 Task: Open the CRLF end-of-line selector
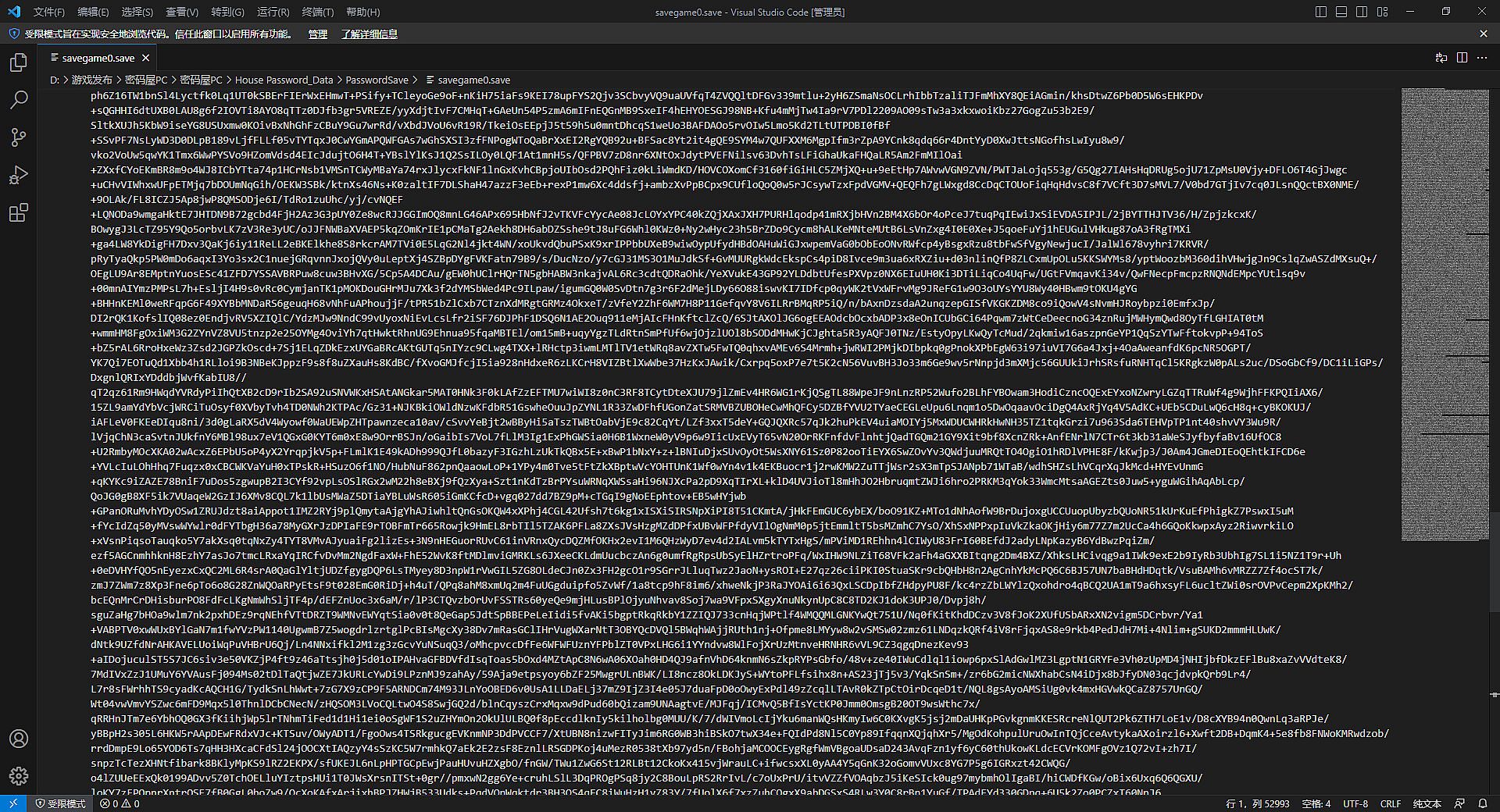click(x=1391, y=803)
